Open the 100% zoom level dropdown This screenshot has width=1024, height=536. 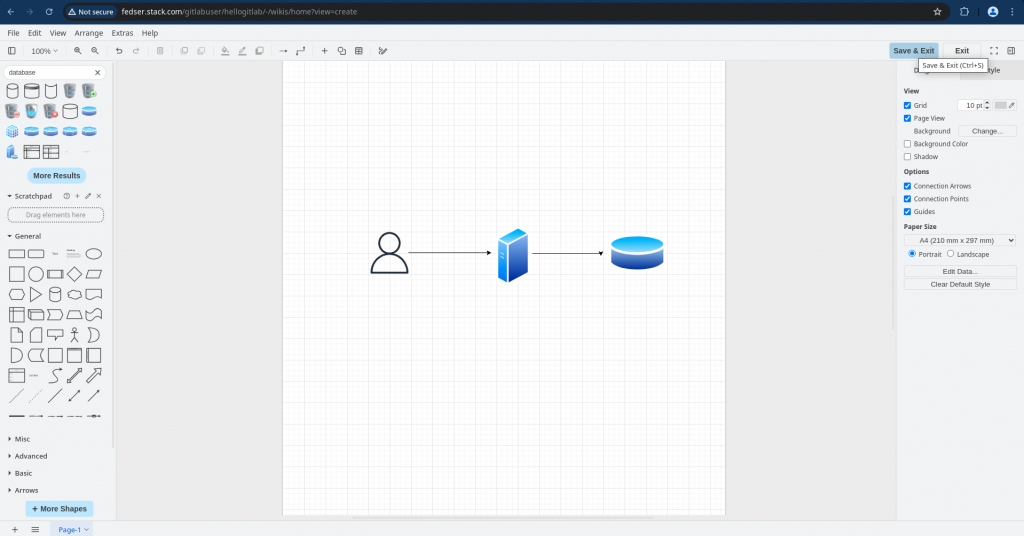point(44,51)
